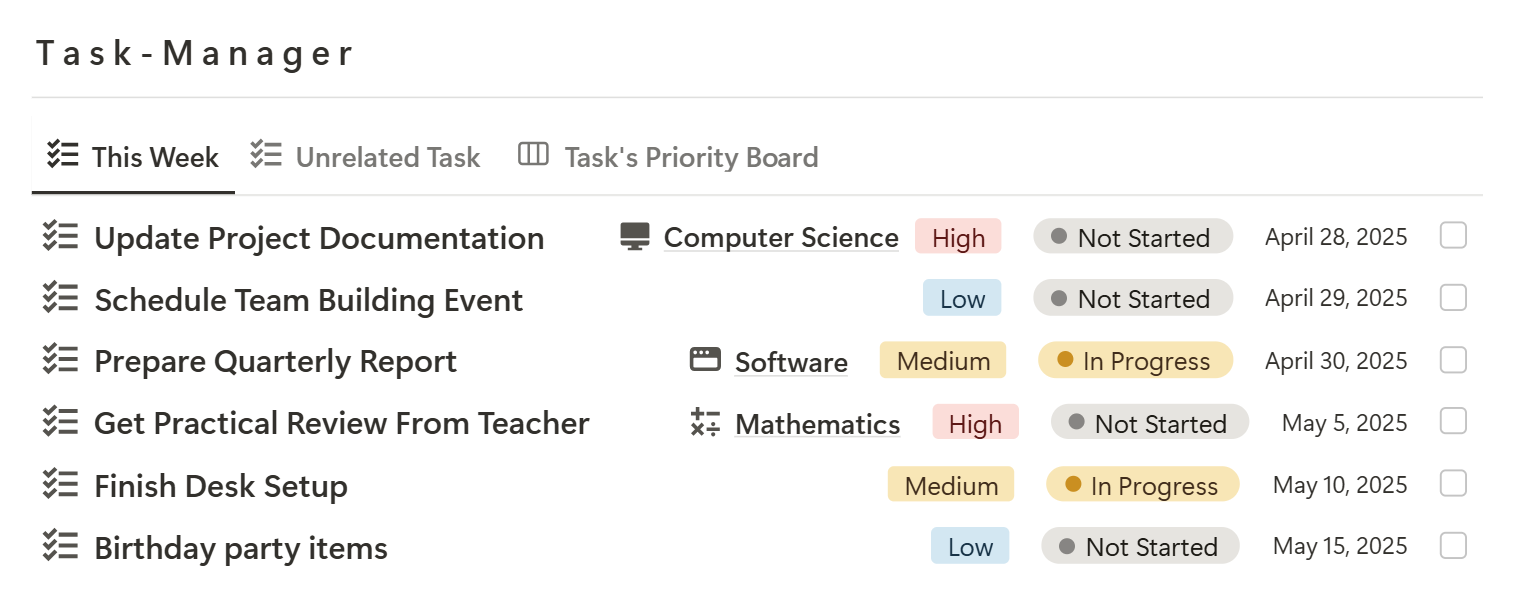Click the board icon of Task's Priority Board
This screenshot has height=591, width=1517.
coord(533,155)
